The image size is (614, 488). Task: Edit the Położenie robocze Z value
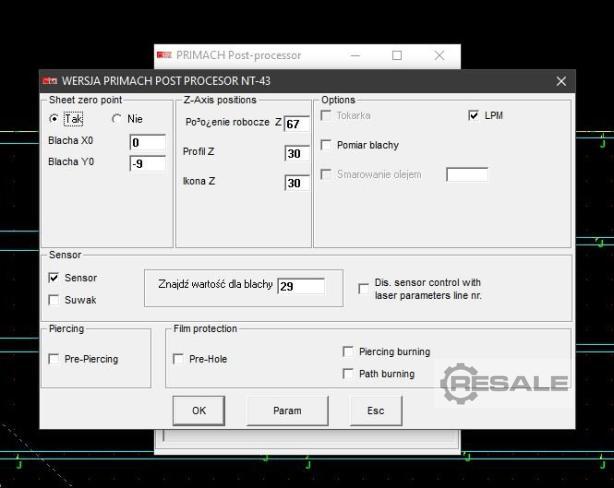coord(297,124)
